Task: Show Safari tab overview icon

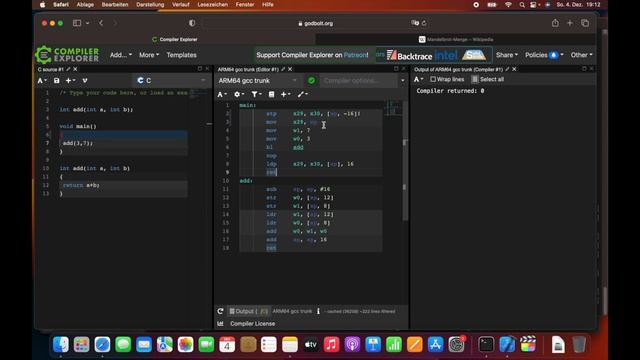Action: point(585,23)
